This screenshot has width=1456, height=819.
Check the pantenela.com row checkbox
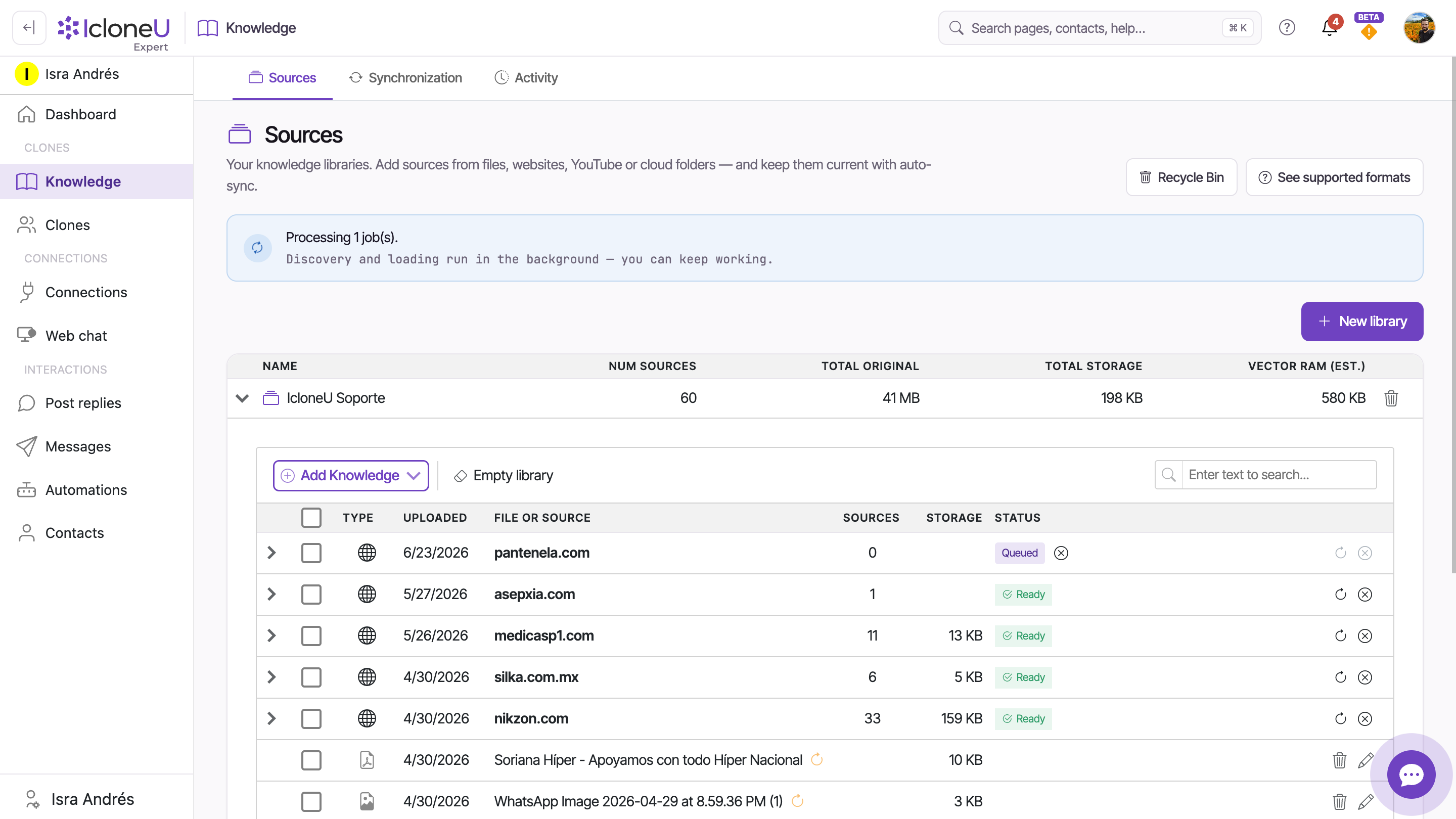click(x=311, y=553)
